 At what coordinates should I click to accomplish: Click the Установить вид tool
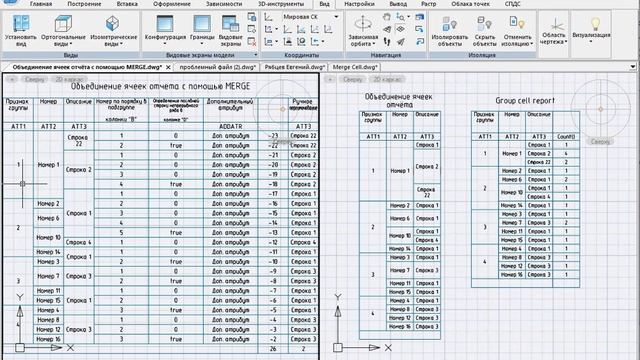20,31
